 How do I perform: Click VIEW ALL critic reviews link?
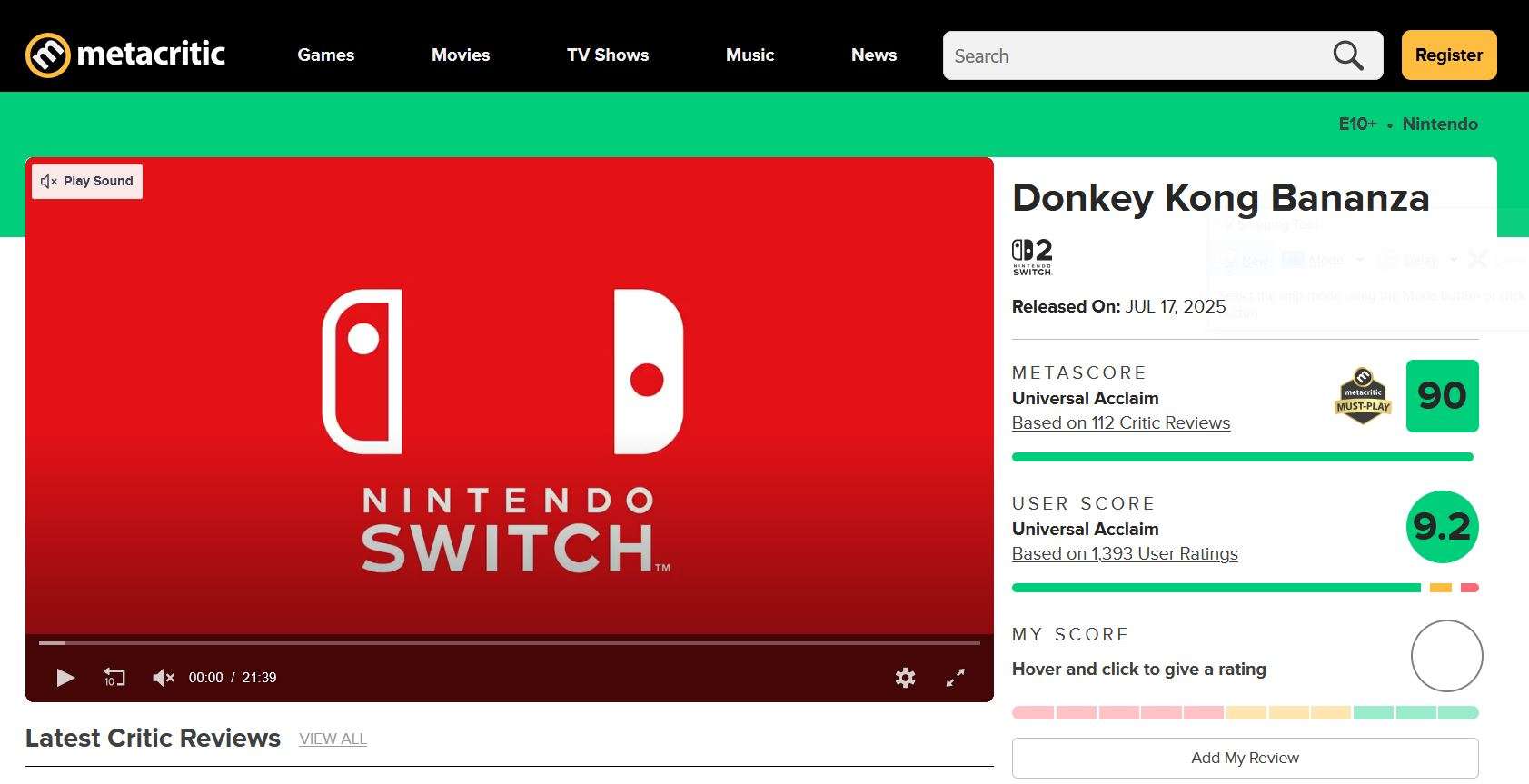pyautogui.click(x=333, y=739)
